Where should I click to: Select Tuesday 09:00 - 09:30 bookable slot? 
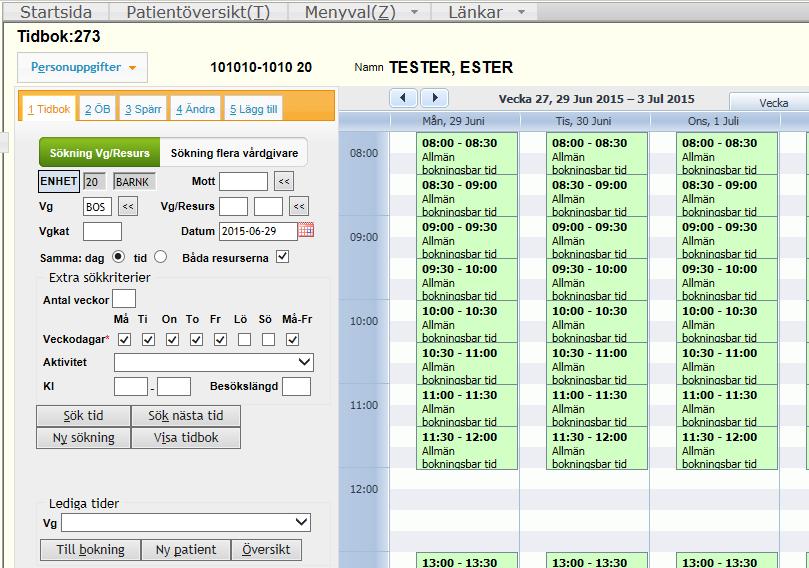click(x=596, y=238)
